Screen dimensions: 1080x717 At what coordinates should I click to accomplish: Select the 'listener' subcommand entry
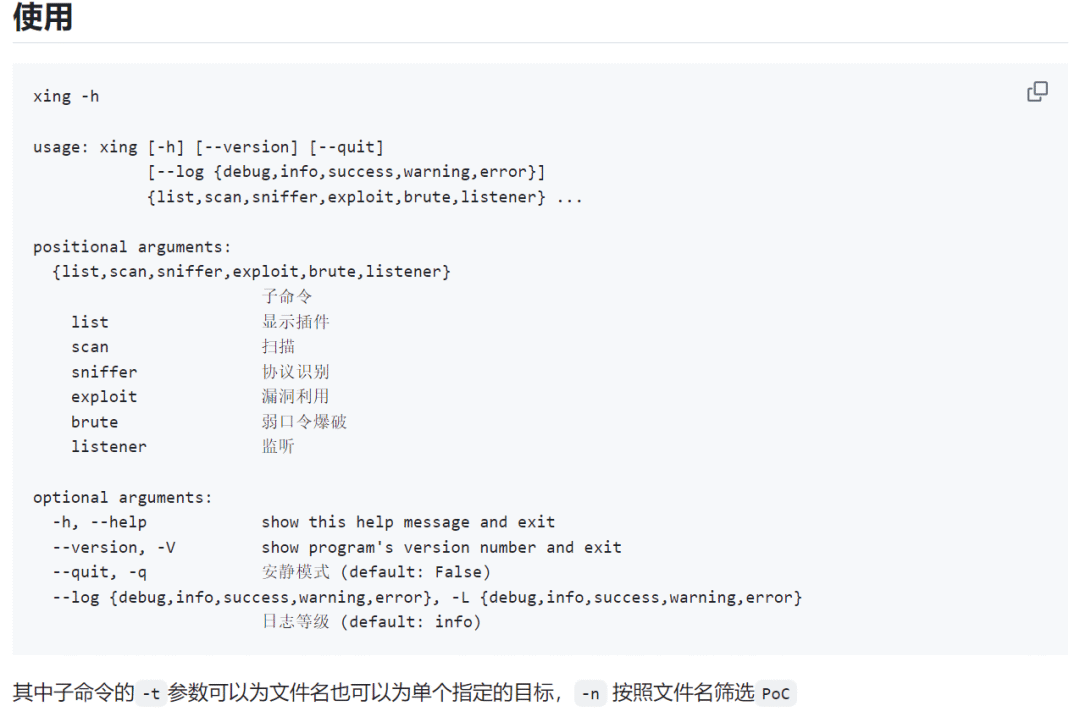(109, 447)
